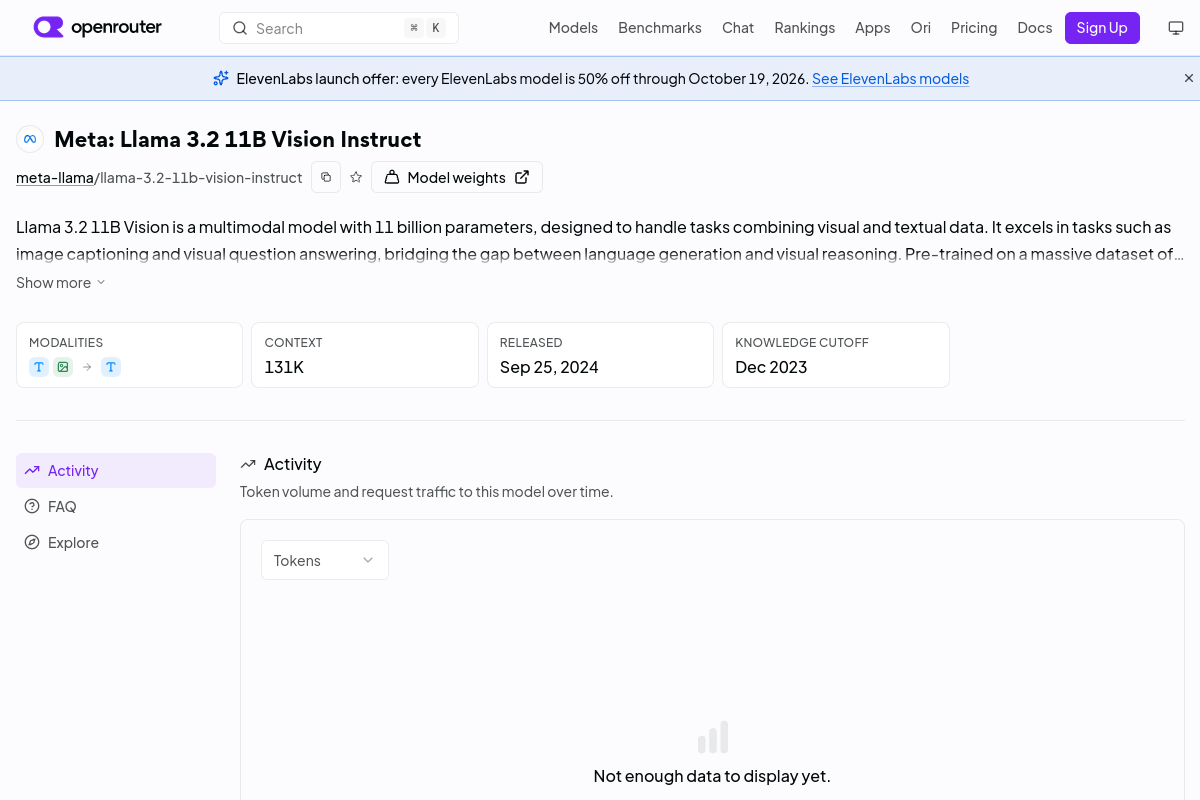This screenshot has height=800, width=1200.
Task: Click the Activity section heading
Action: pos(292,464)
